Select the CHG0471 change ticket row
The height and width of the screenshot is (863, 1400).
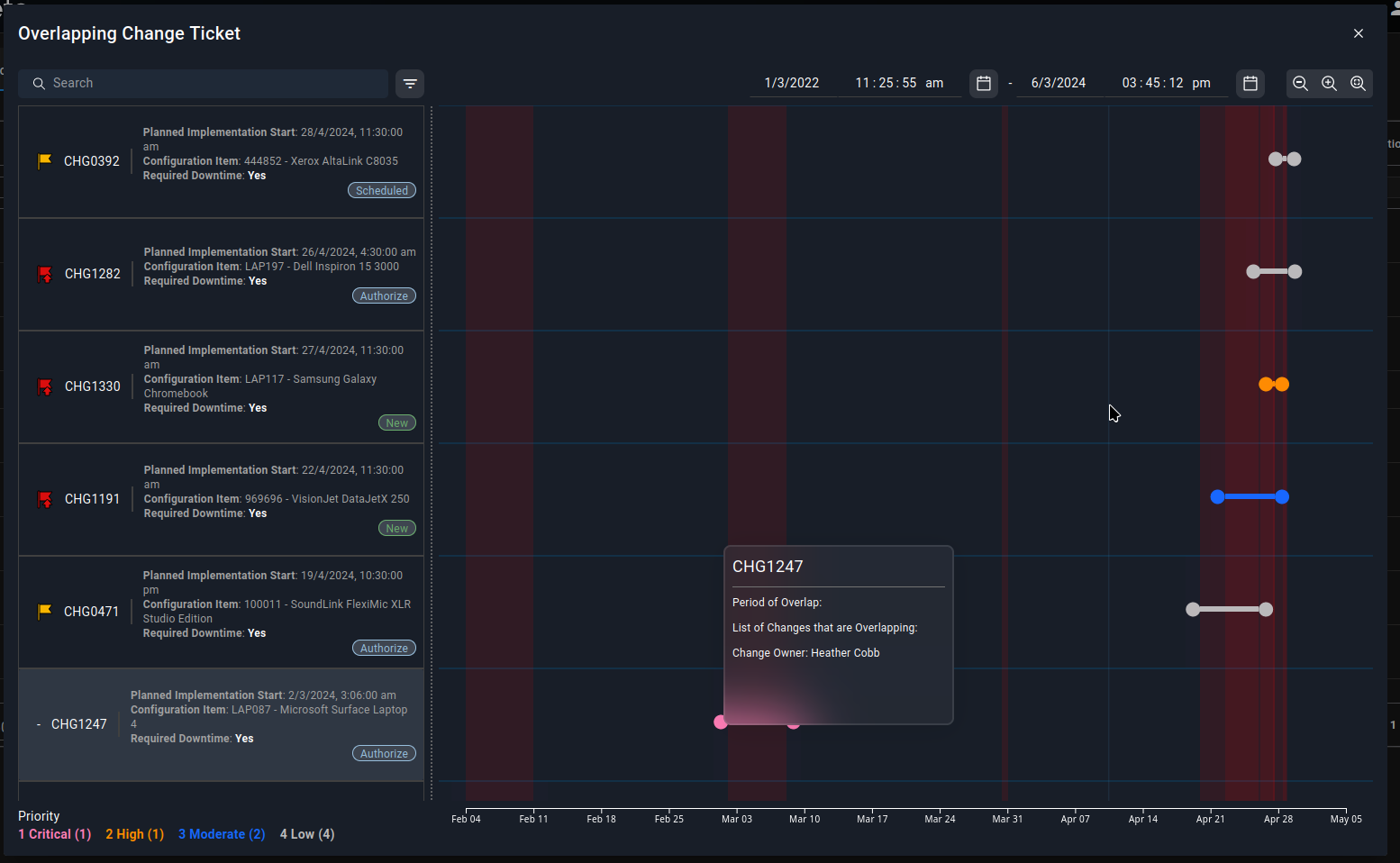coord(221,612)
